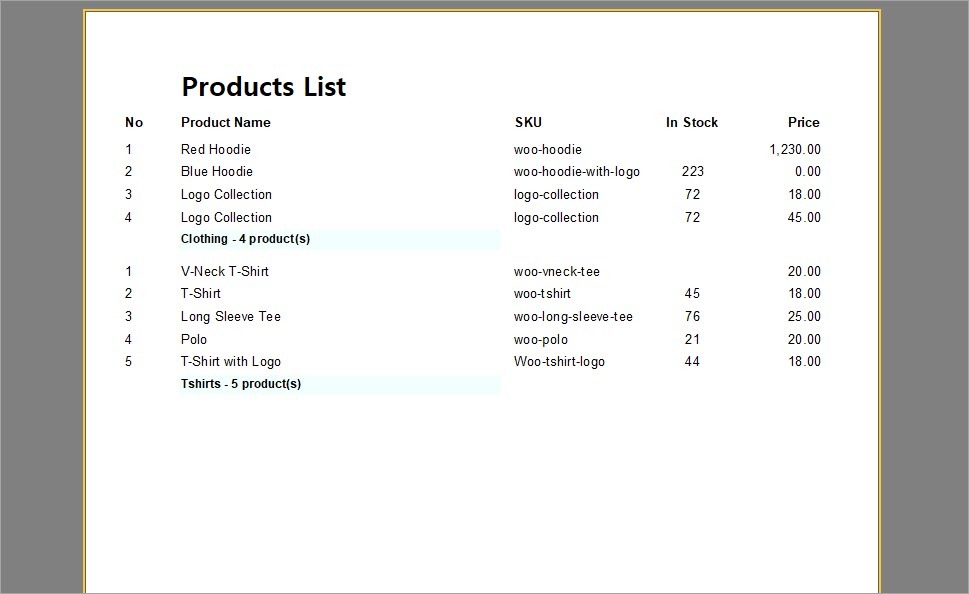
Task: Click the Tshirts - 5 product(s) group summary
Action: tap(241, 384)
